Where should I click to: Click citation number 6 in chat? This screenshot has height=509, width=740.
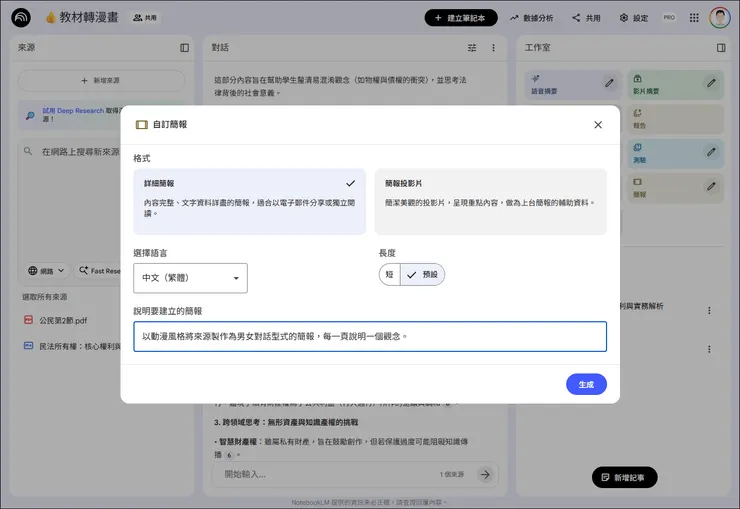coord(229,455)
